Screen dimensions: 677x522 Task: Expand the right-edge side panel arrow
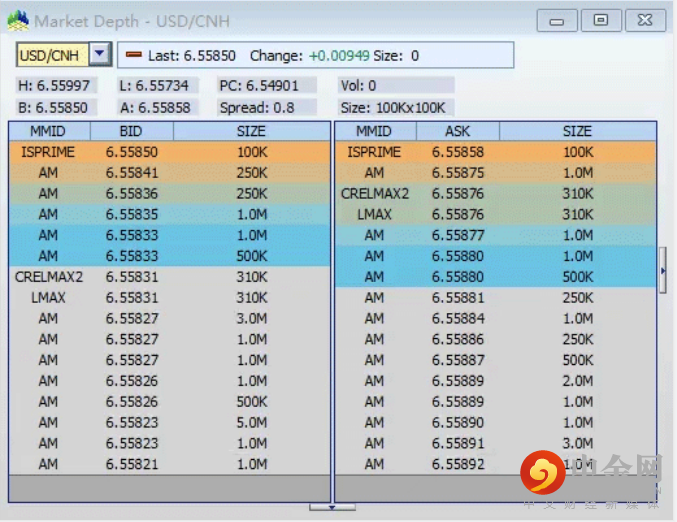(x=662, y=269)
